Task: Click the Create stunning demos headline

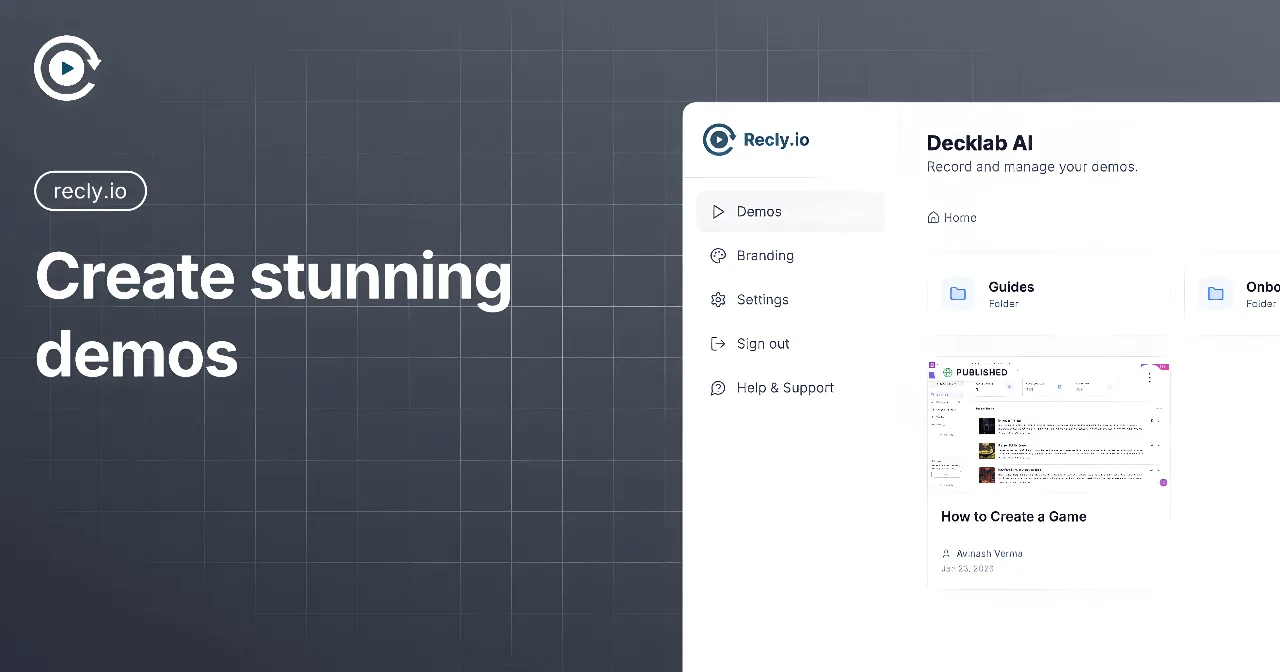Action: tap(273, 315)
